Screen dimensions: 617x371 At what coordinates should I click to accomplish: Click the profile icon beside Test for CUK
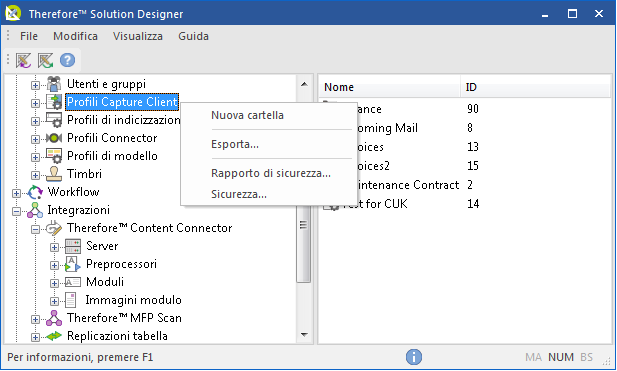point(331,205)
